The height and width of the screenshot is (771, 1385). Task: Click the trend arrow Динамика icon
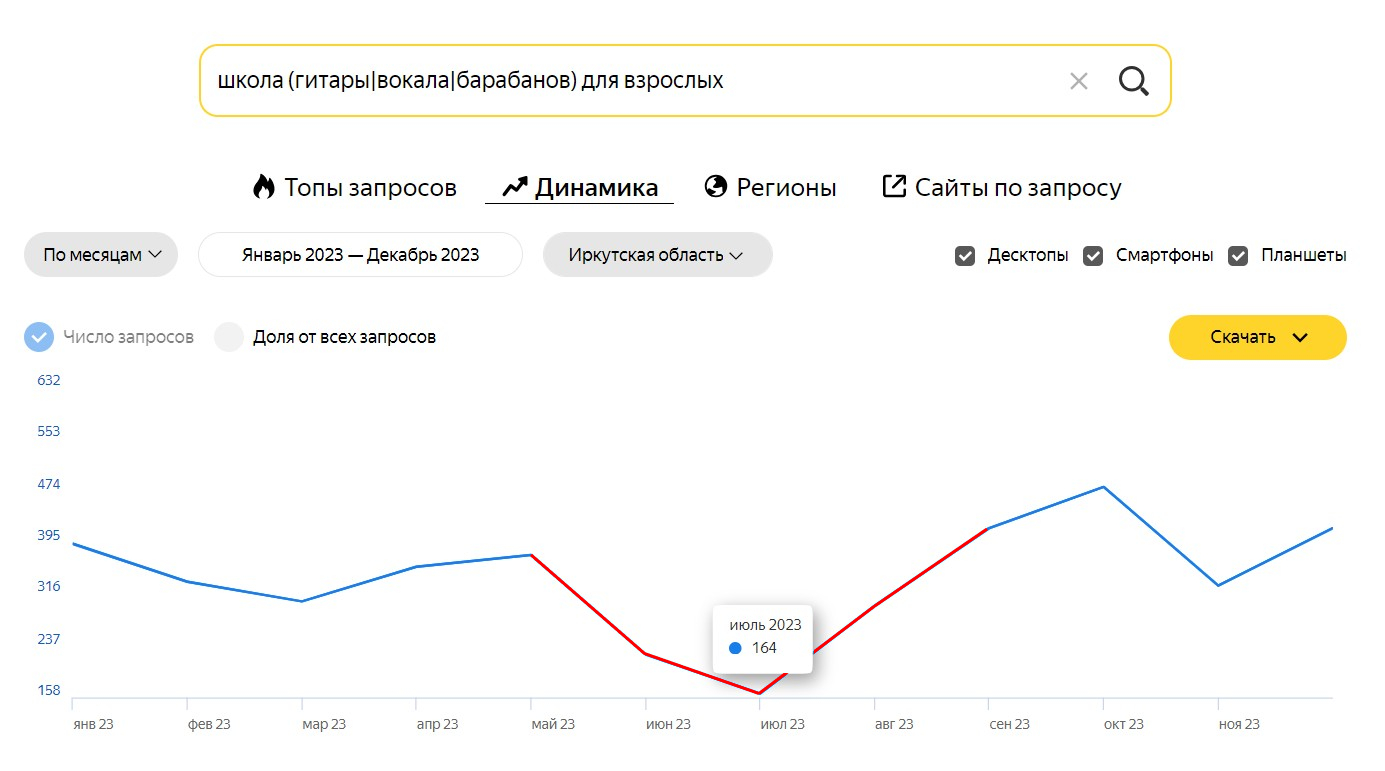pyautogui.click(x=515, y=187)
